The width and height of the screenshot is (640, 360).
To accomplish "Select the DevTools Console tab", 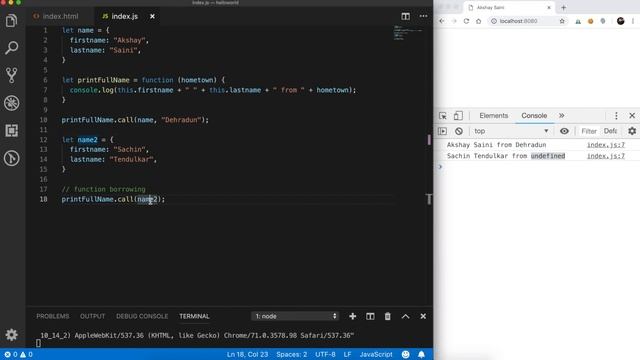I will click(x=534, y=116).
